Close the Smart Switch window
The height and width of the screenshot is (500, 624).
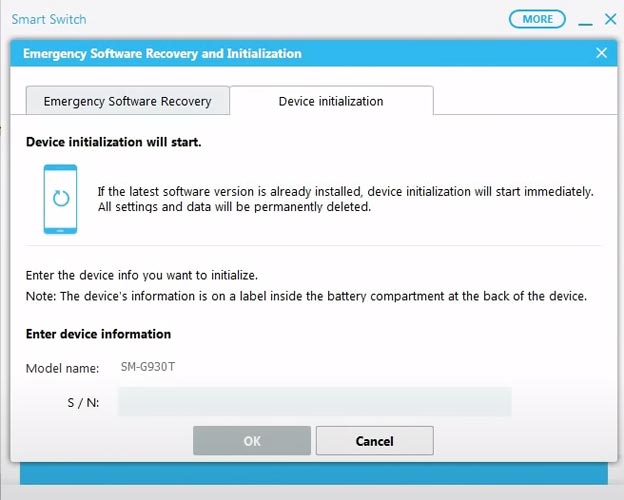pos(610,19)
